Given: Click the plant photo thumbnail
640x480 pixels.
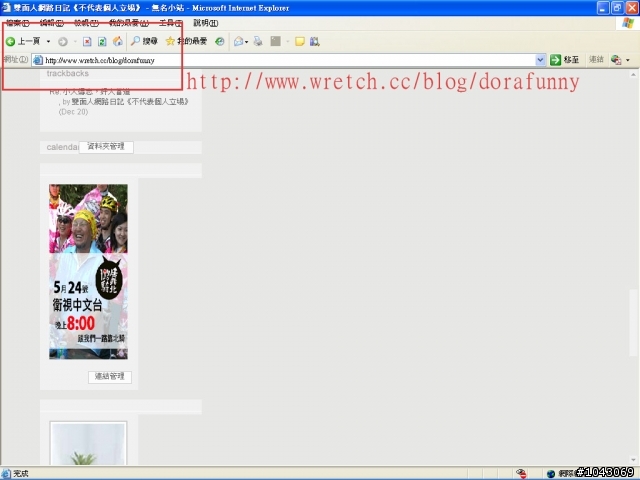Looking at the screenshot, I should click(x=88, y=444).
